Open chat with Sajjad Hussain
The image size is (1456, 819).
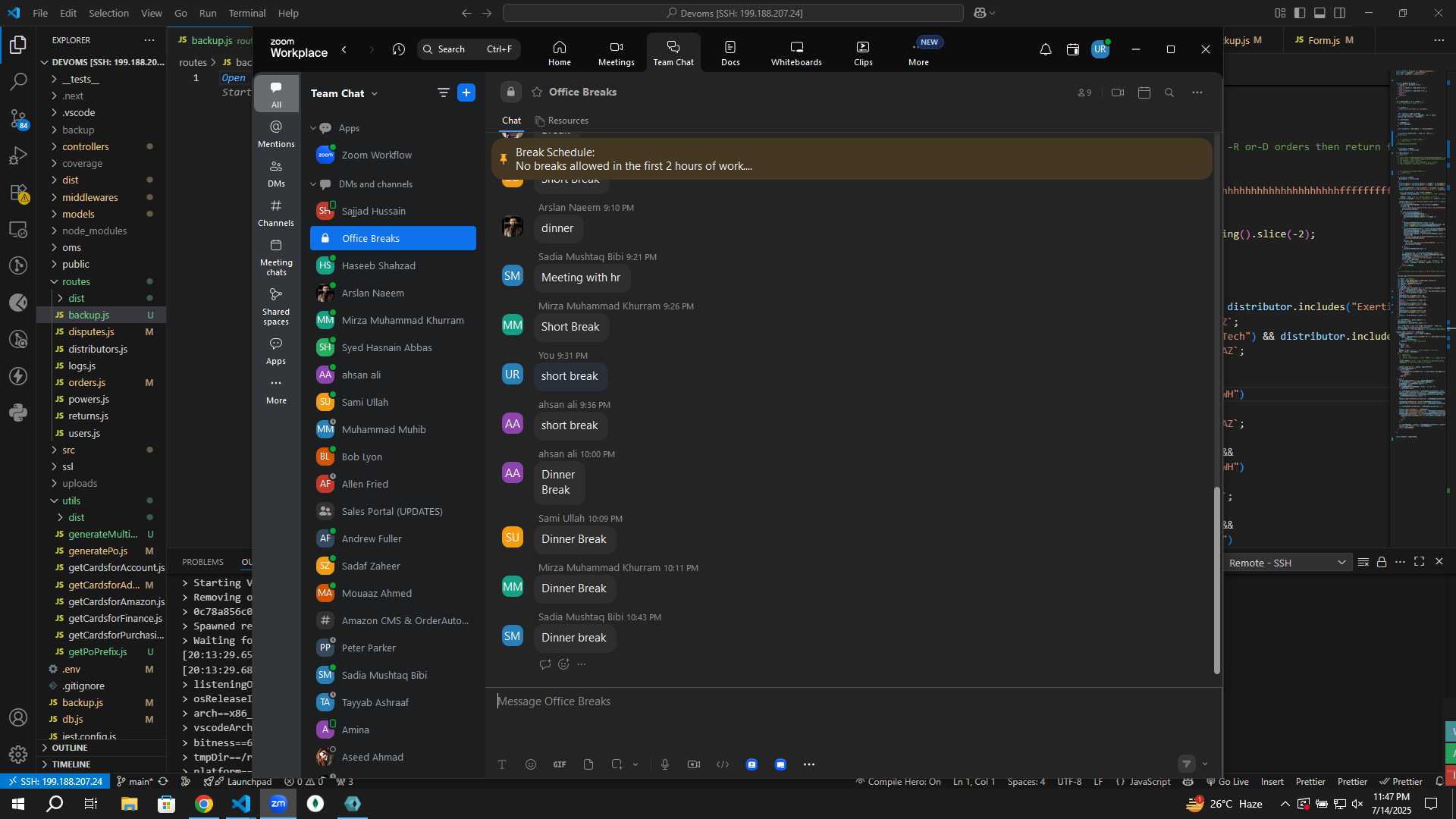pos(393,211)
